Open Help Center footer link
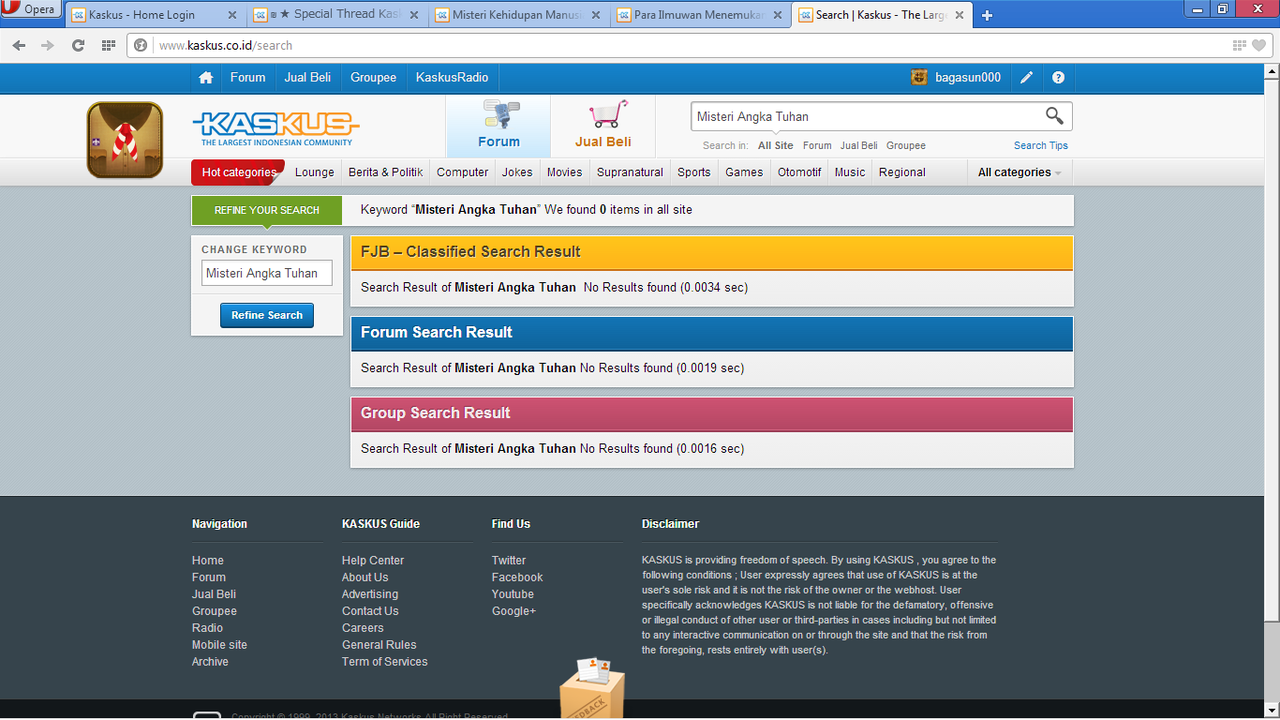Viewport: 1280px width, 720px height. [x=373, y=560]
